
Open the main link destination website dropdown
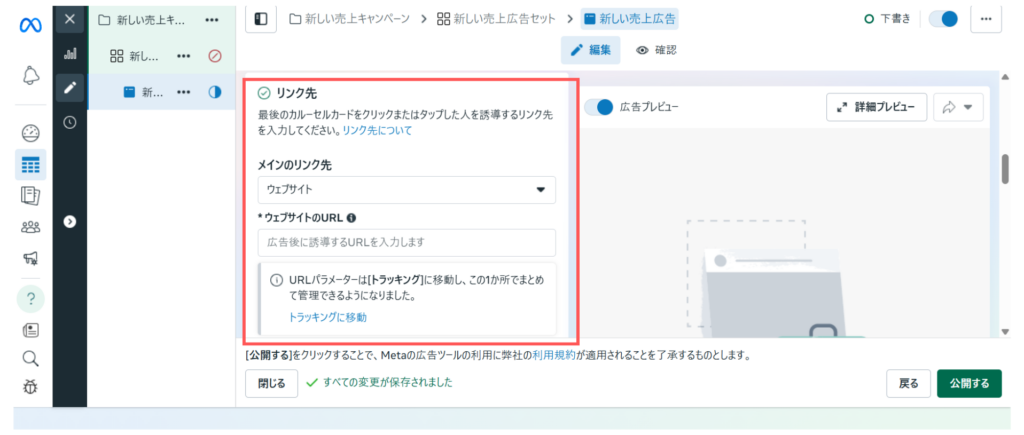click(406, 189)
